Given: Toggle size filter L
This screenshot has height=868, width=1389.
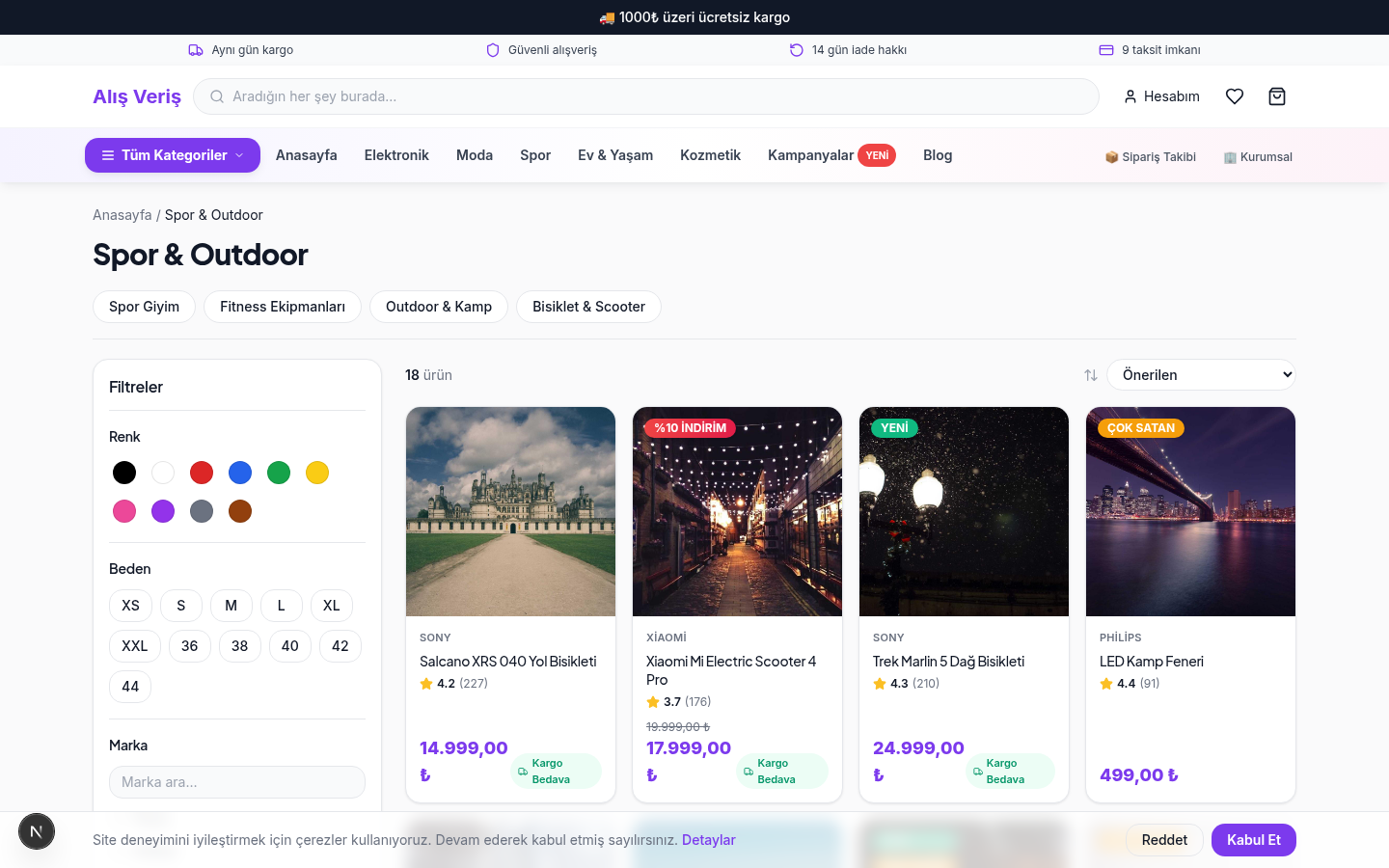Looking at the screenshot, I should [282, 606].
